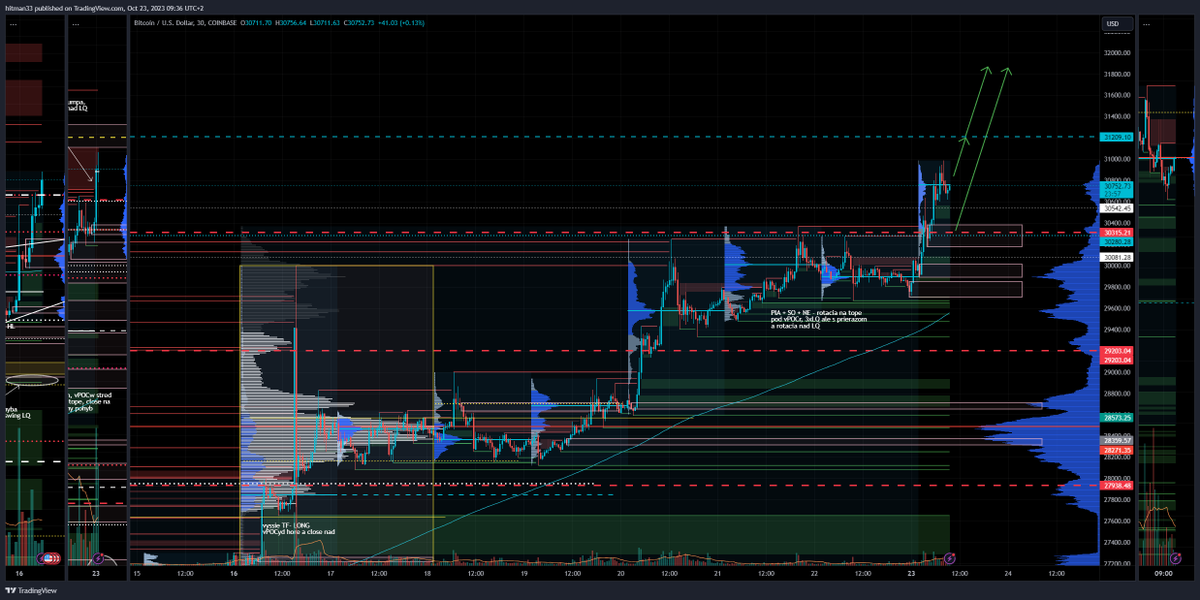Click date label 17 on time axis

point(330,573)
